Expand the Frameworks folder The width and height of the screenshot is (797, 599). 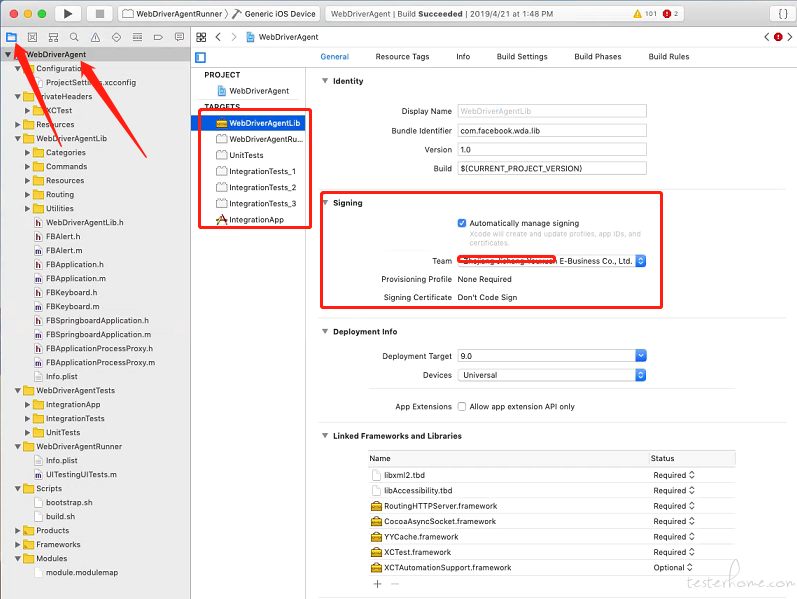click(18, 545)
